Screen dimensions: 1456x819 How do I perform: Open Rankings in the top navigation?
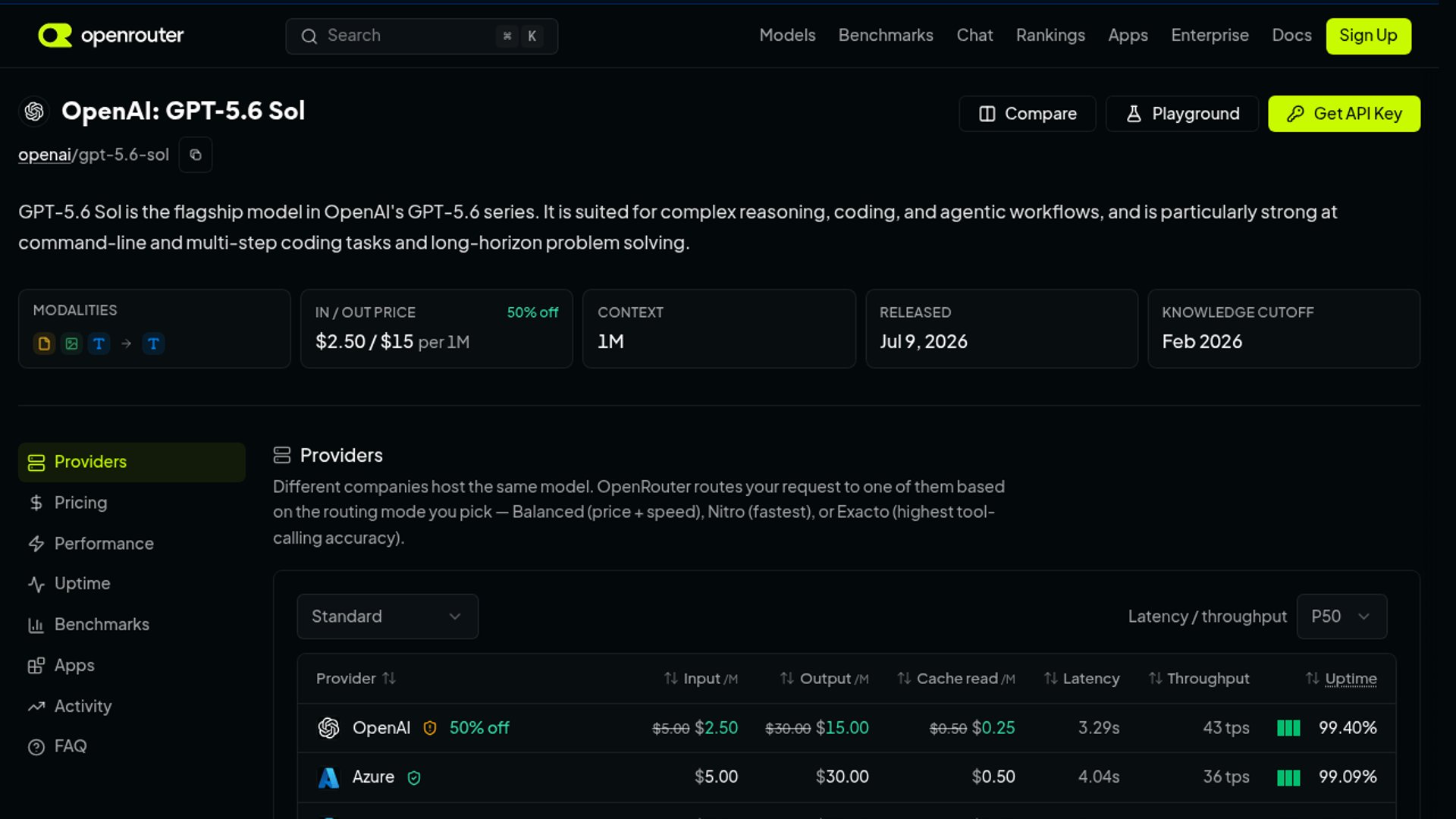1050,36
